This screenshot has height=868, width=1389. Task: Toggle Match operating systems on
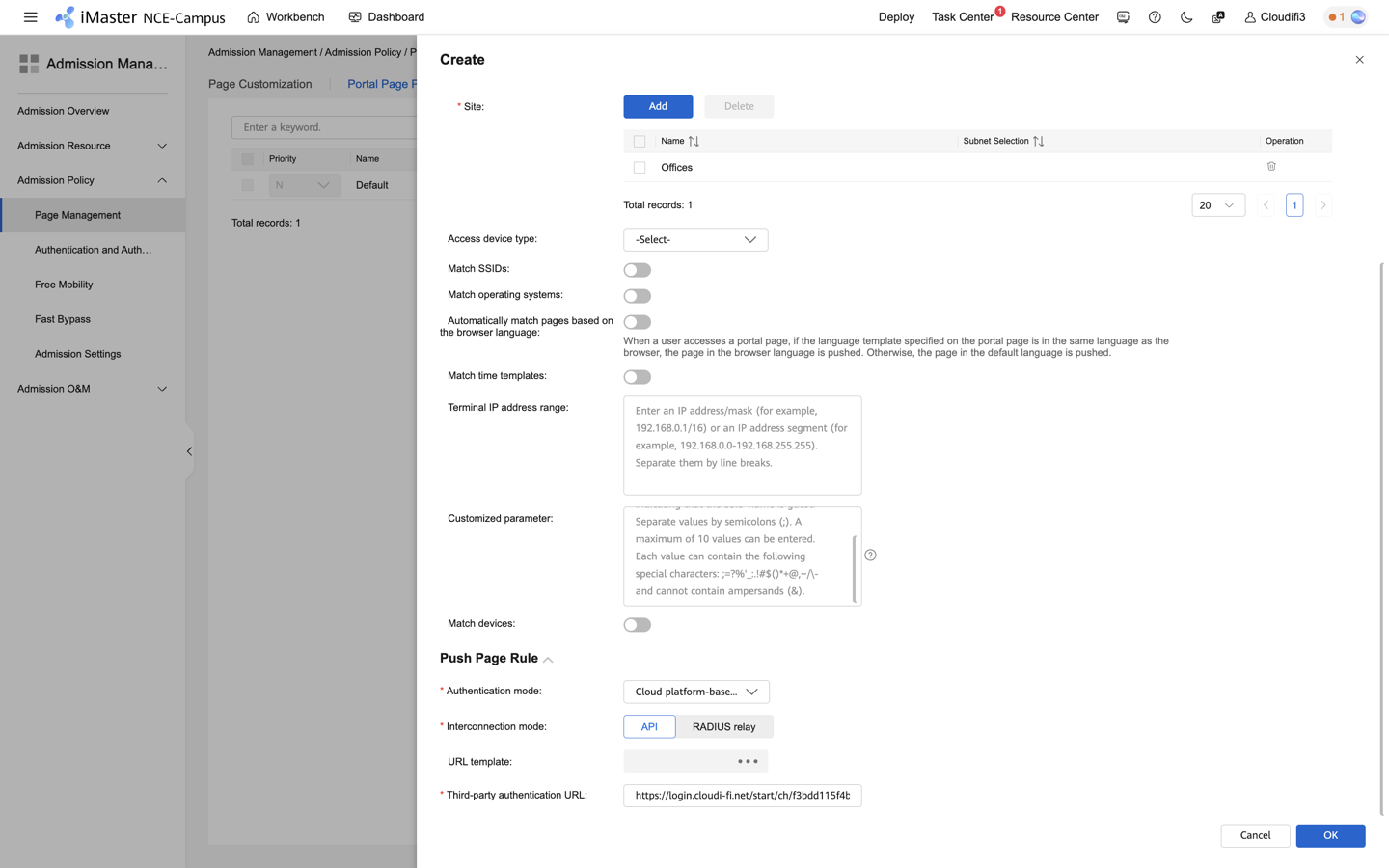pos(637,295)
